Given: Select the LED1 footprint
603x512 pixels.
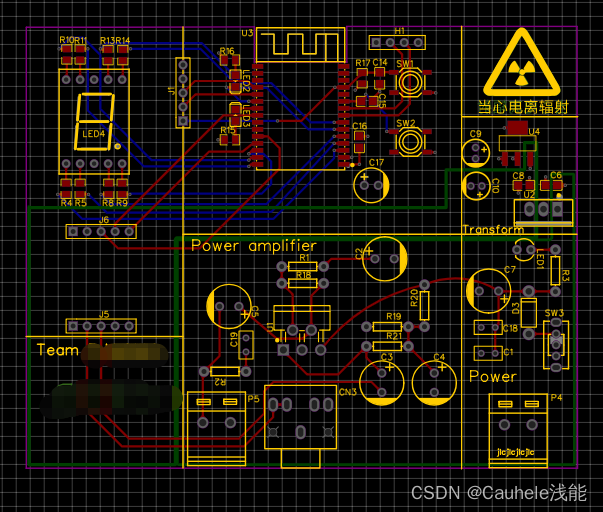Looking at the screenshot, I should [x=524, y=250].
